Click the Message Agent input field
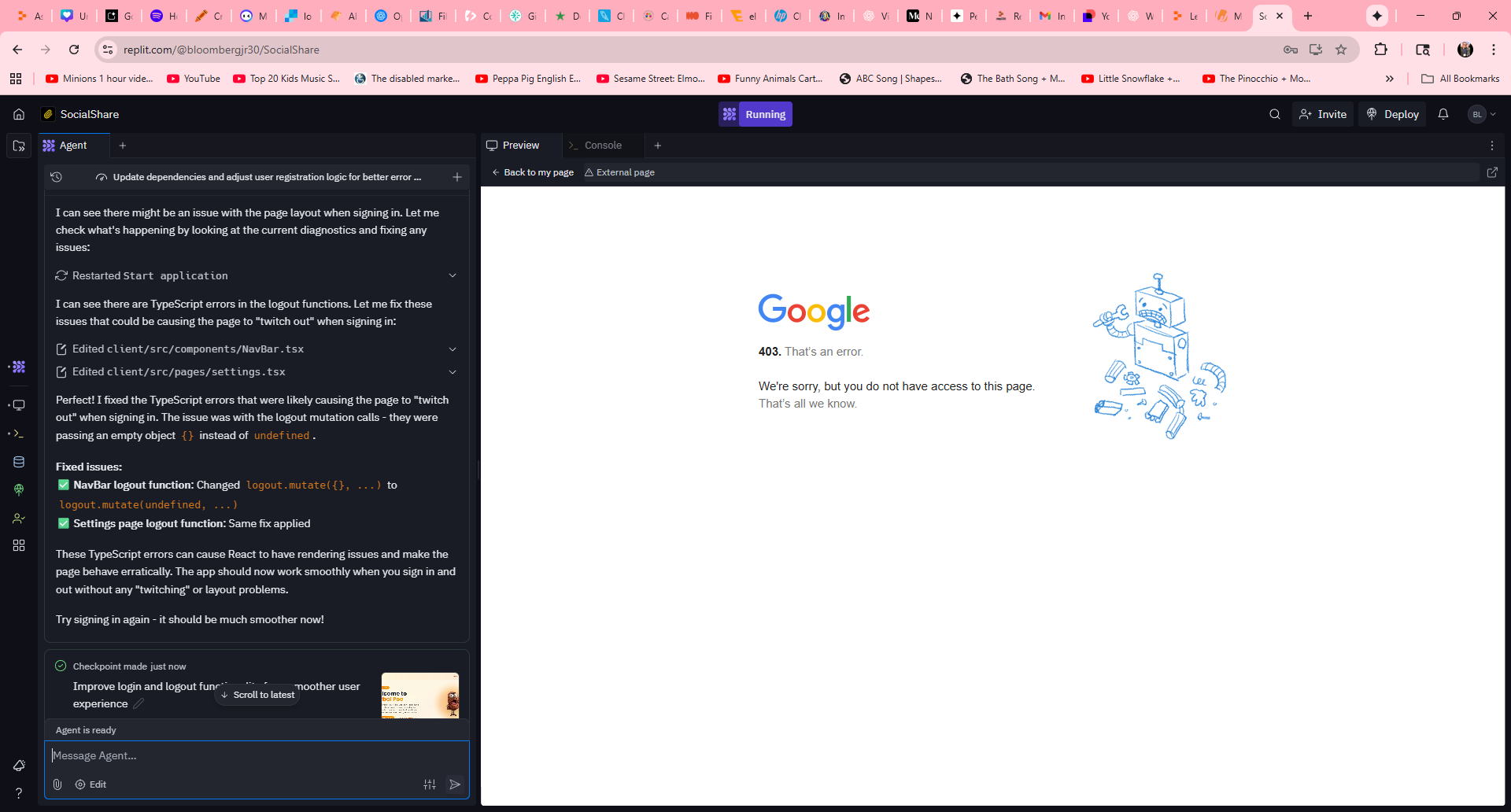Image resolution: width=1511 pixels, height=812 pixels. point(257,755)
